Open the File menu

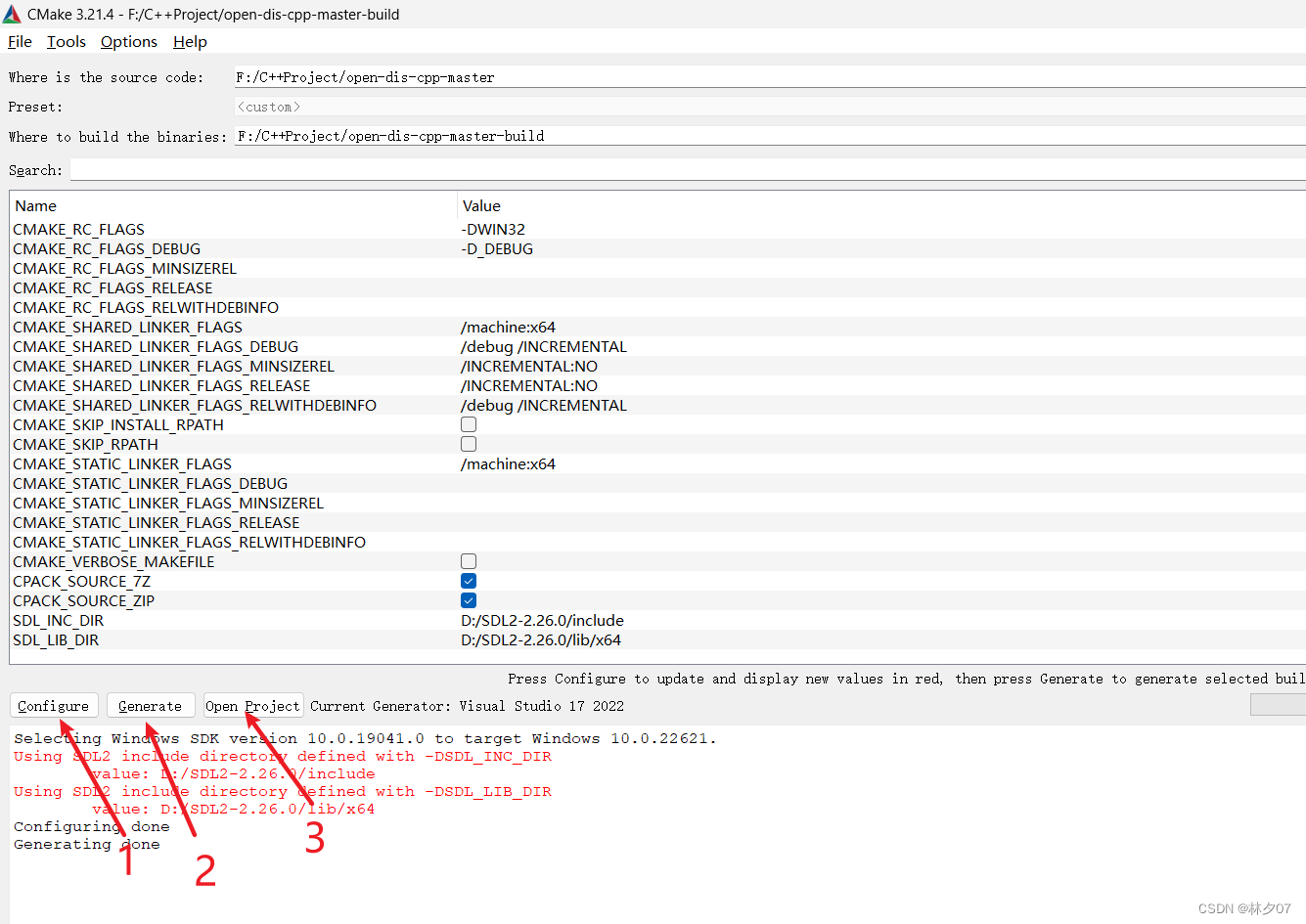tap(20, 42)
